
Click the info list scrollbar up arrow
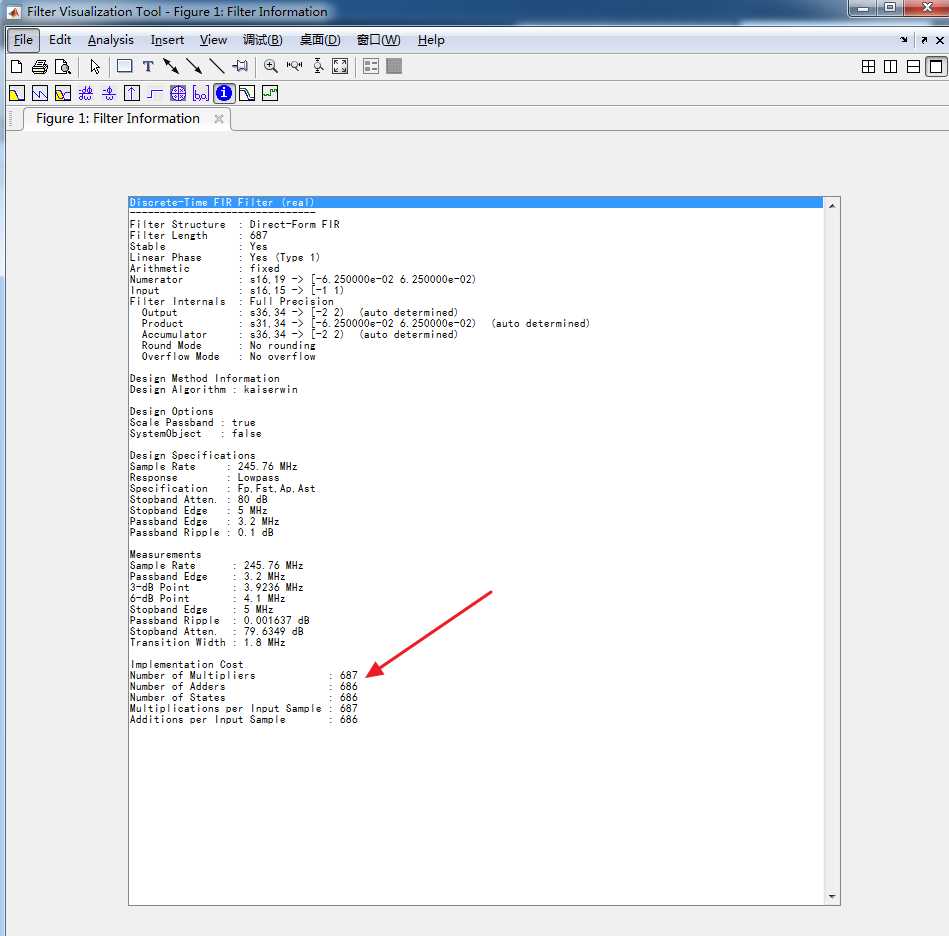[832, 206]
